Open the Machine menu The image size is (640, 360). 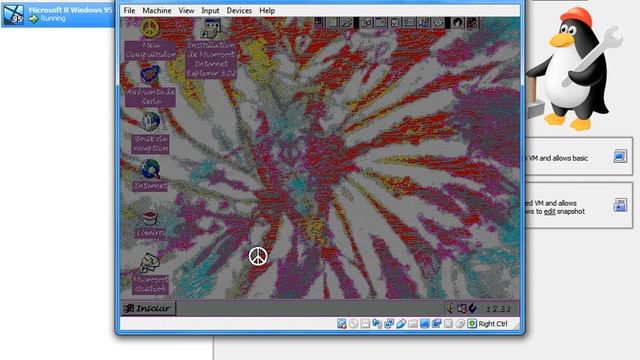point(157,11)
